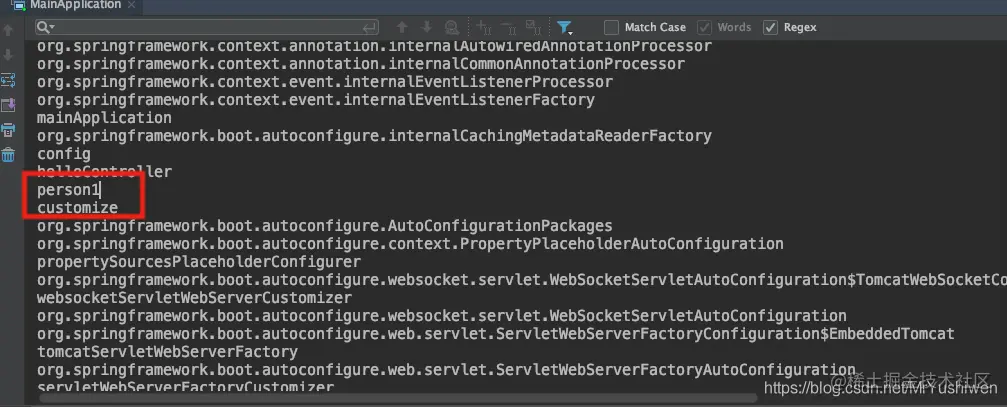Clear console with the trash icon

click(x=8, y=155)
